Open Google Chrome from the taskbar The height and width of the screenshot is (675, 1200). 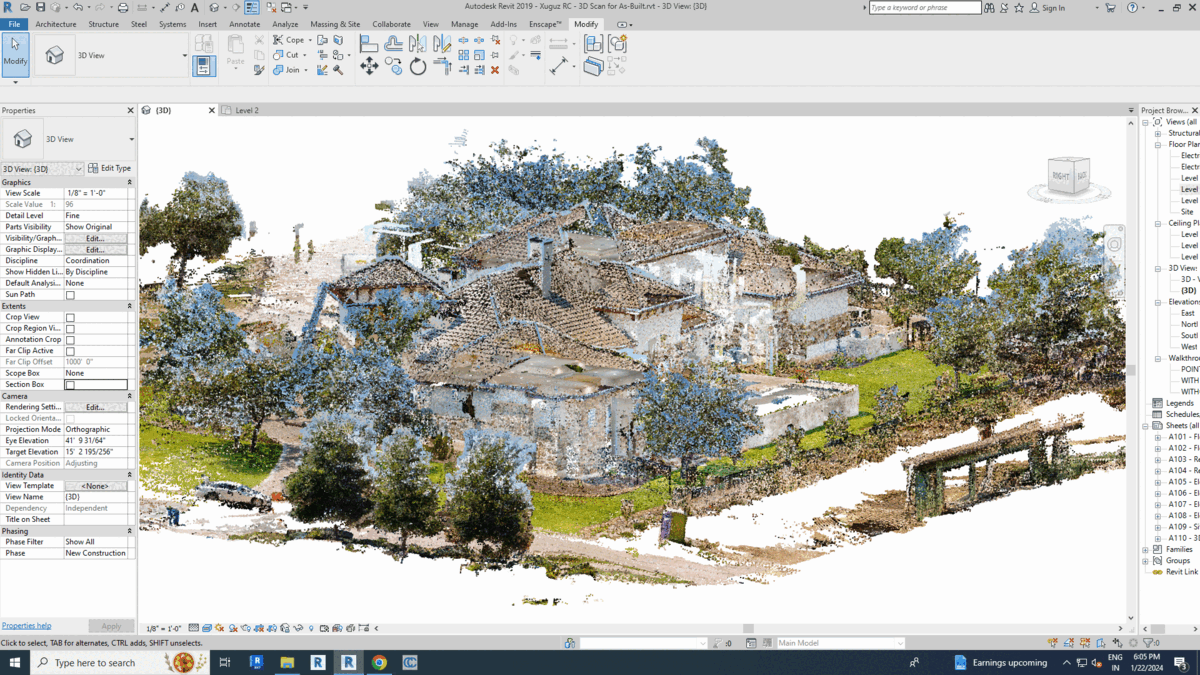pos(379,662)
